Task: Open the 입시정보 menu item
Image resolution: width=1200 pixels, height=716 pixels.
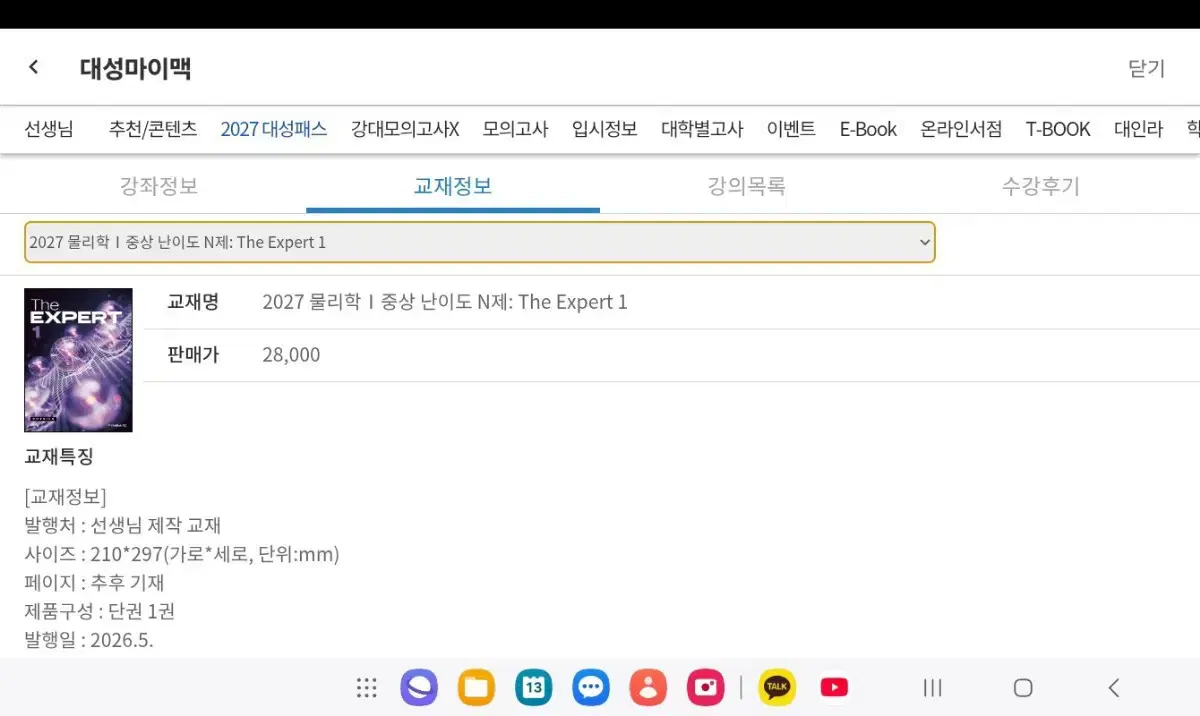Action: 605,129
